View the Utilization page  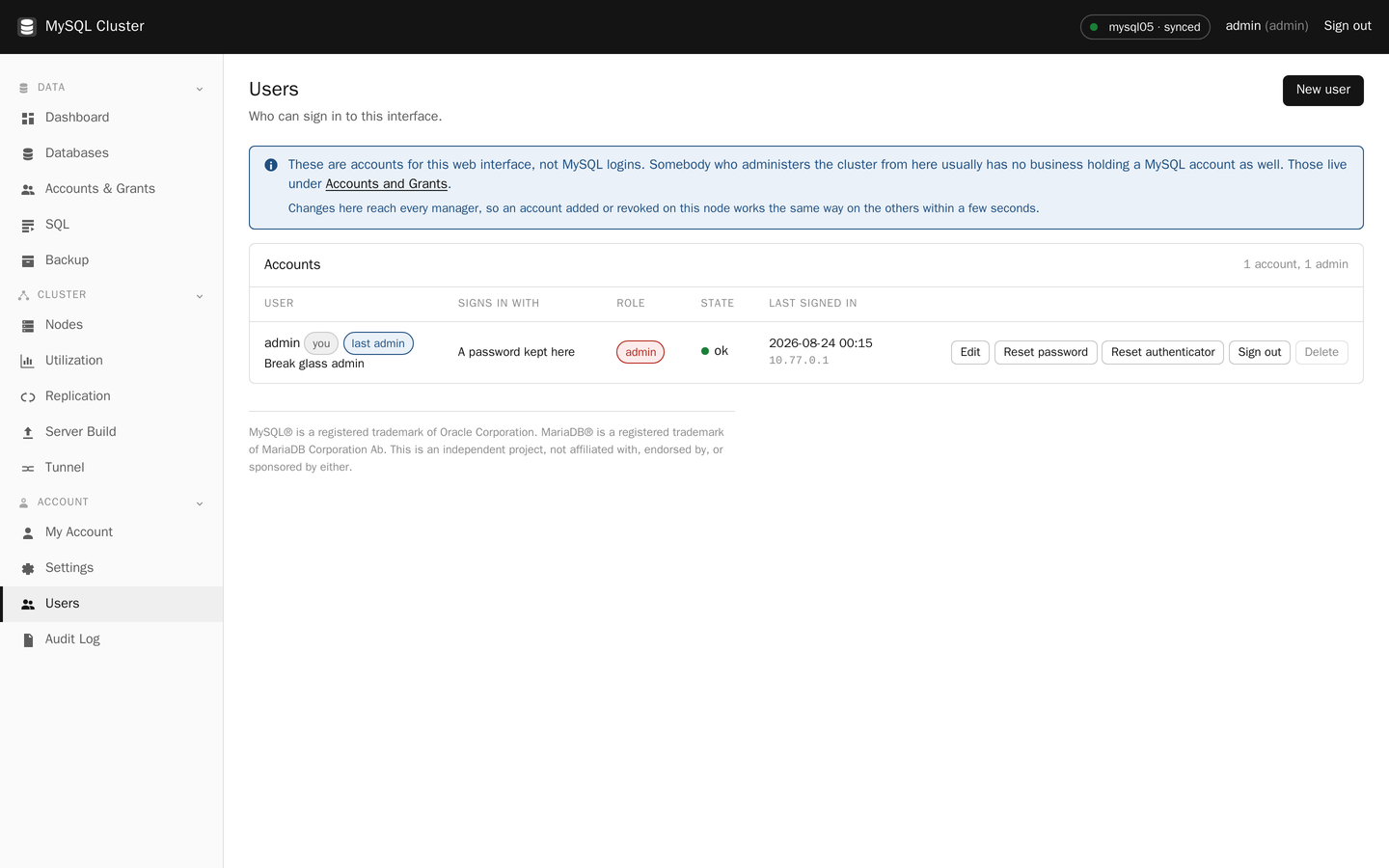[x=111, y=361]
